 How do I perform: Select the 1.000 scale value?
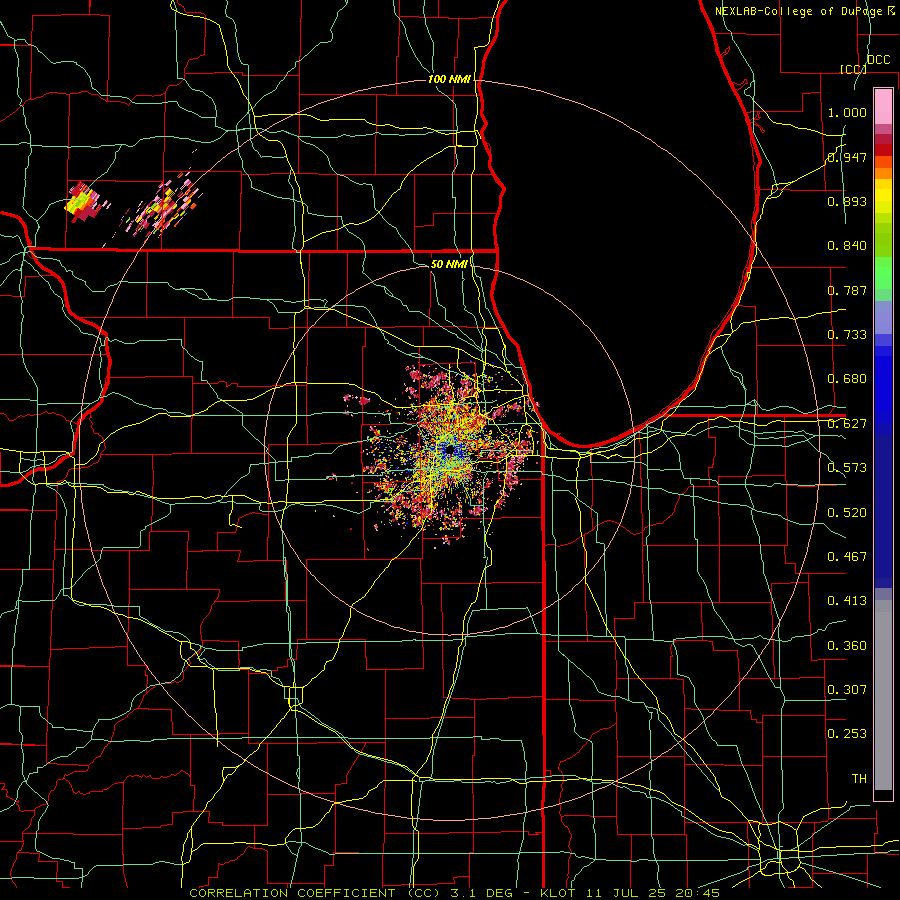(847, 112)
